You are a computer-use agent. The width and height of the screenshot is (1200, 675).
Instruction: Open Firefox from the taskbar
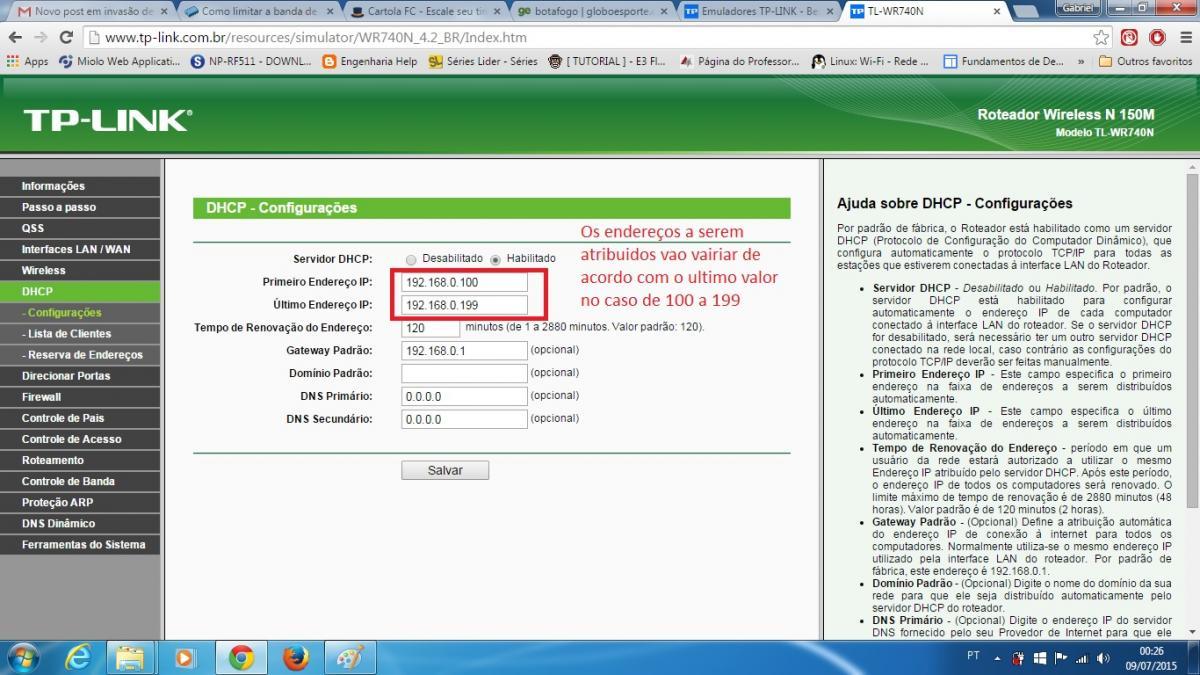295,658
